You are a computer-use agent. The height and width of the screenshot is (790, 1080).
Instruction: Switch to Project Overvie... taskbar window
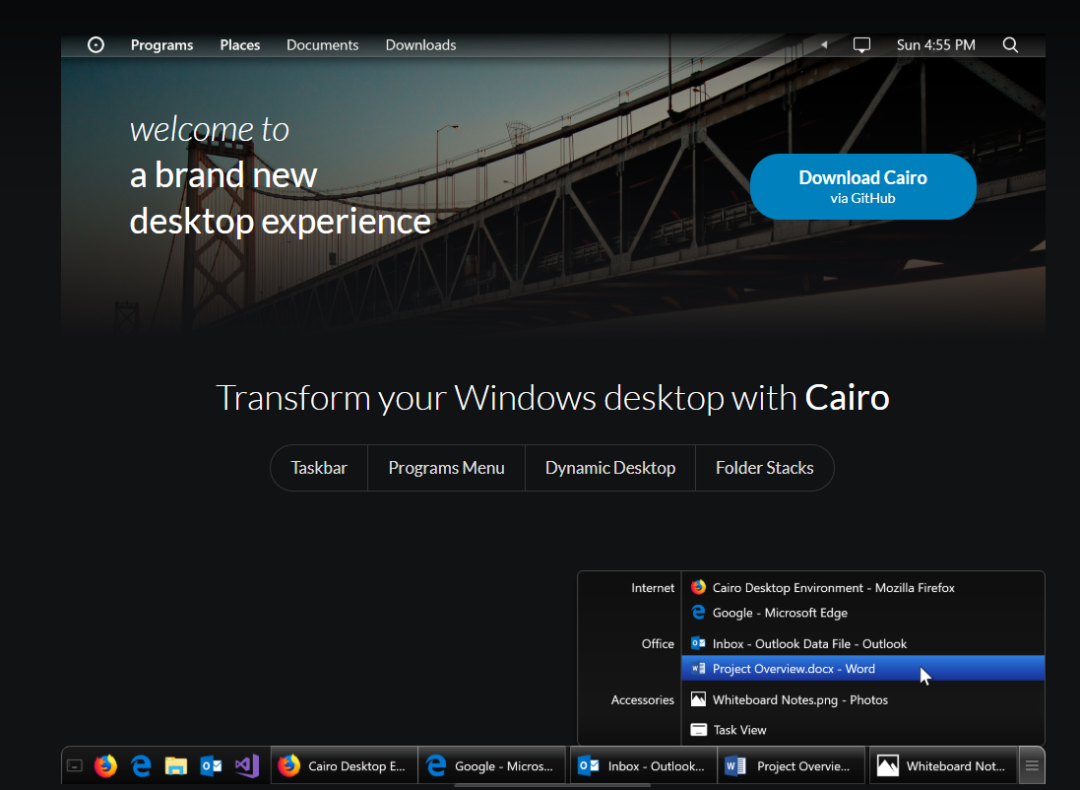[x=793, y=766]
